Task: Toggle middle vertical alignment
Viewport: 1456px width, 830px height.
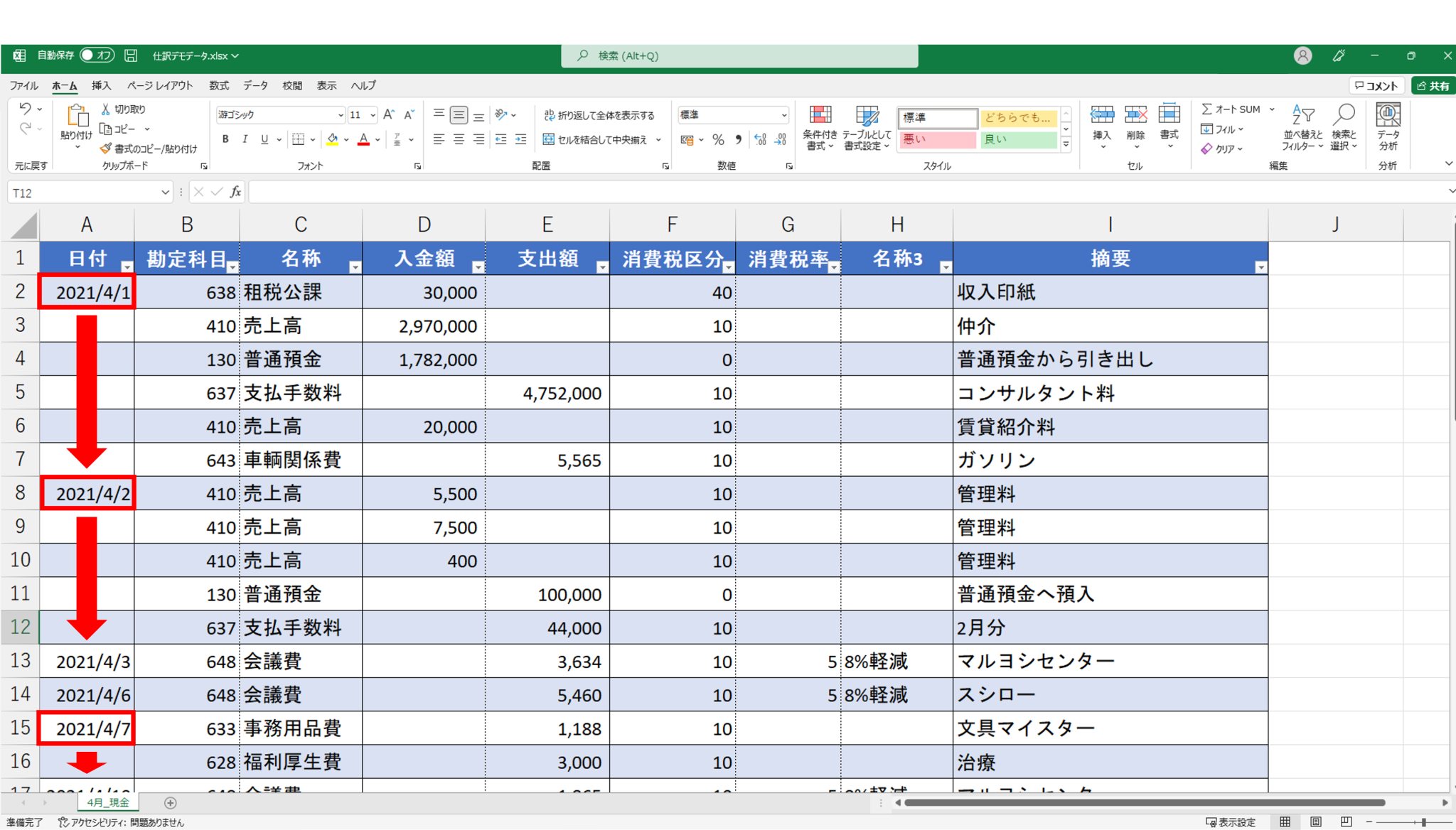Action: point(459,114)
